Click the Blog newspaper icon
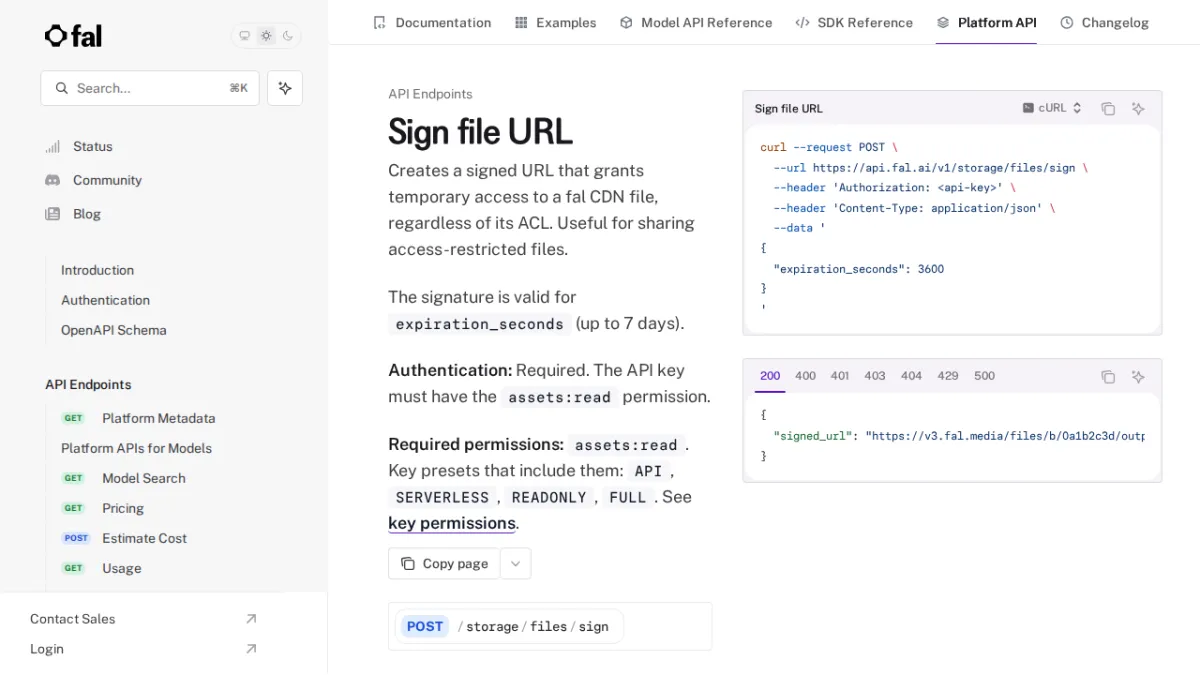The height and width of the screenshot is (675, 1200). [x=53, y=214]
